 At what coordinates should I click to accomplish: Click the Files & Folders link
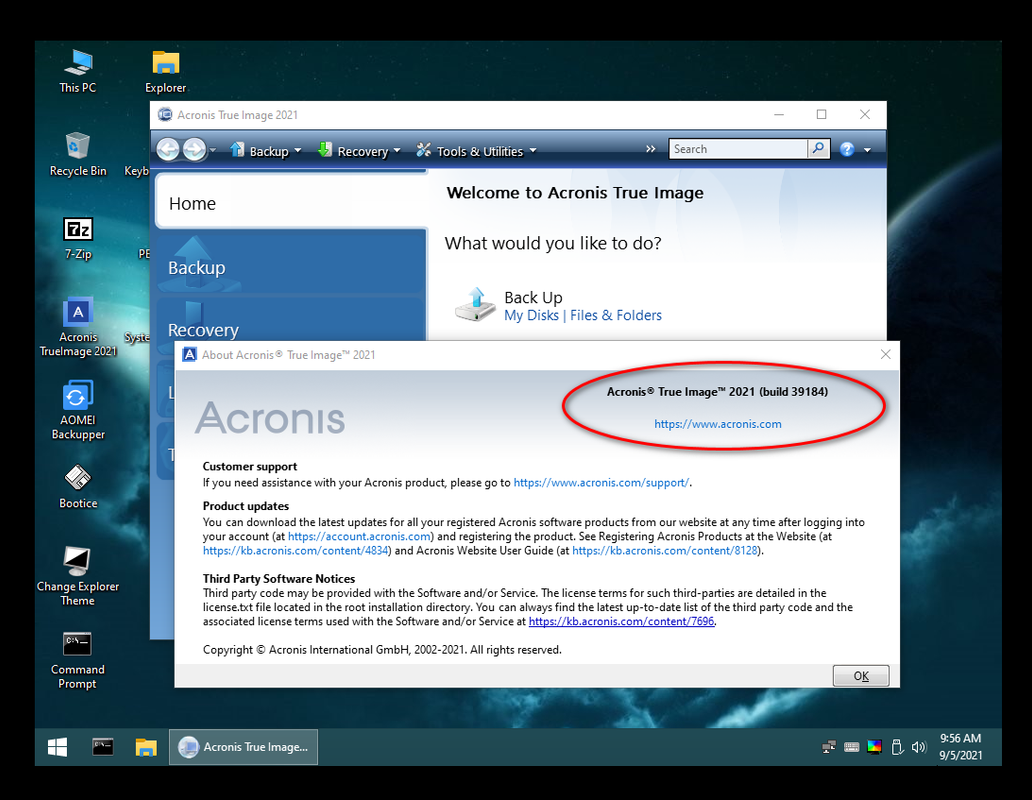click(615, 315)
